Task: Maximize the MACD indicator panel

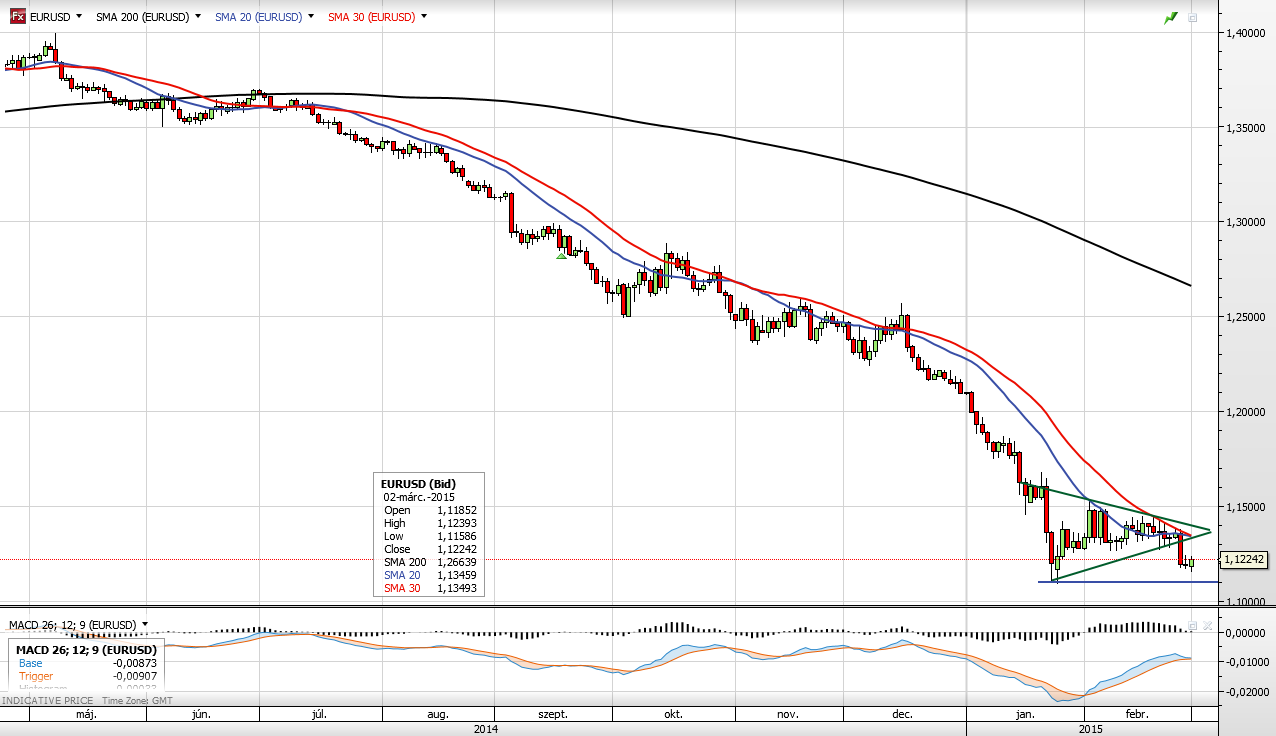Action: 1192,626
